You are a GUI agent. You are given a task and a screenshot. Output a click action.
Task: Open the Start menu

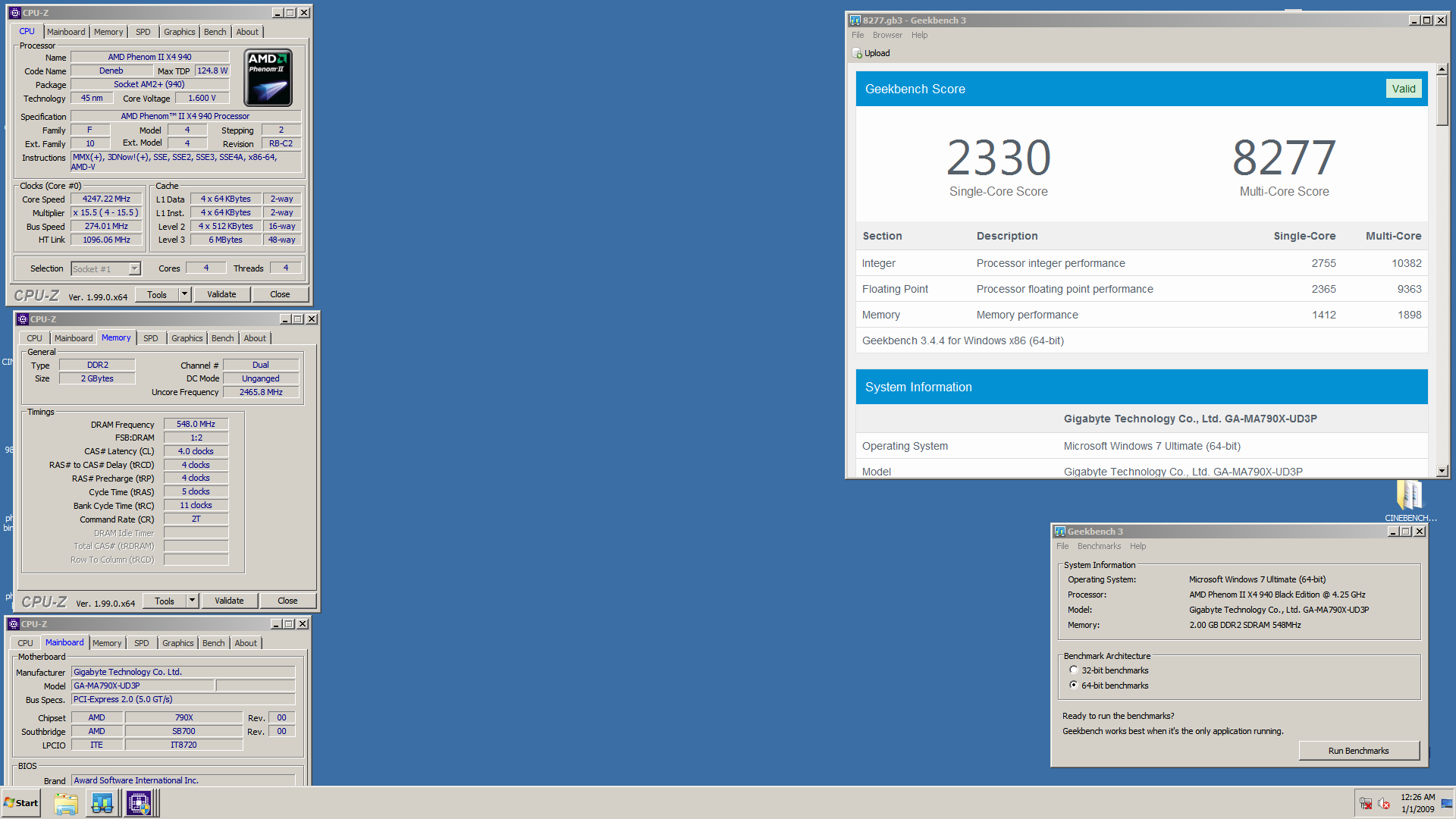click(x=21, y=803)
